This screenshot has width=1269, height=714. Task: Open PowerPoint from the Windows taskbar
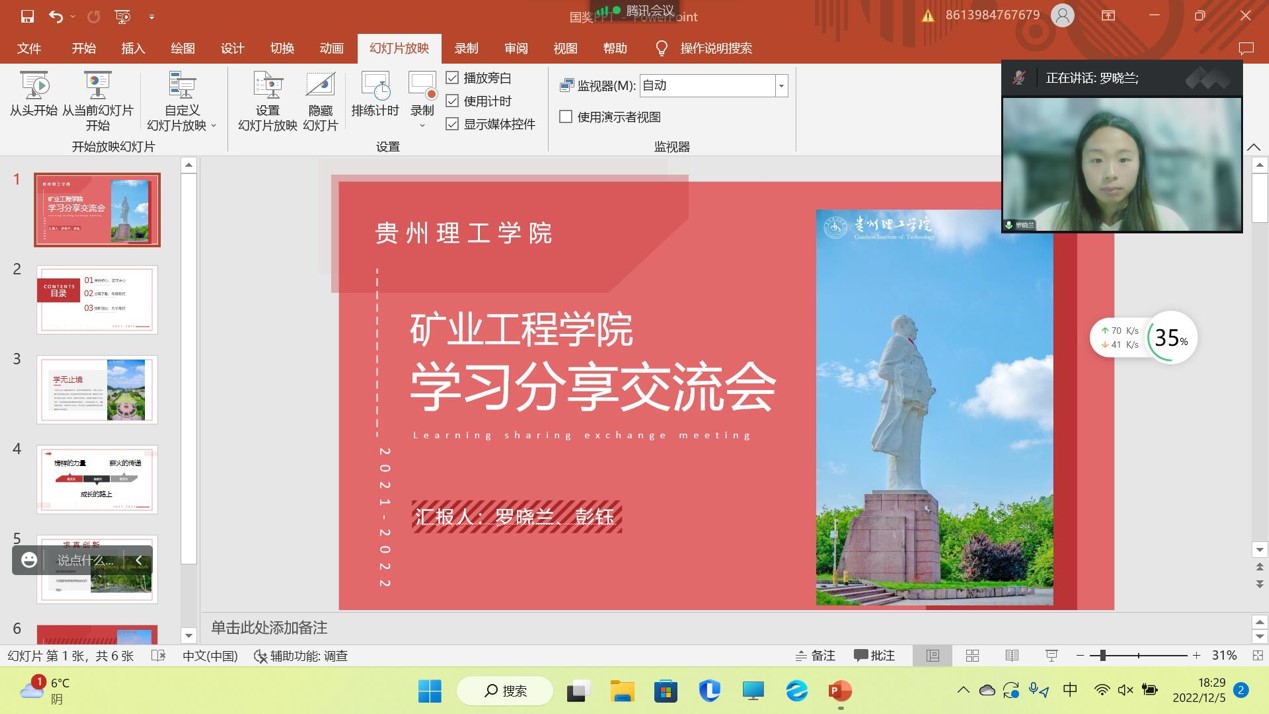click(x=840, y=691)
